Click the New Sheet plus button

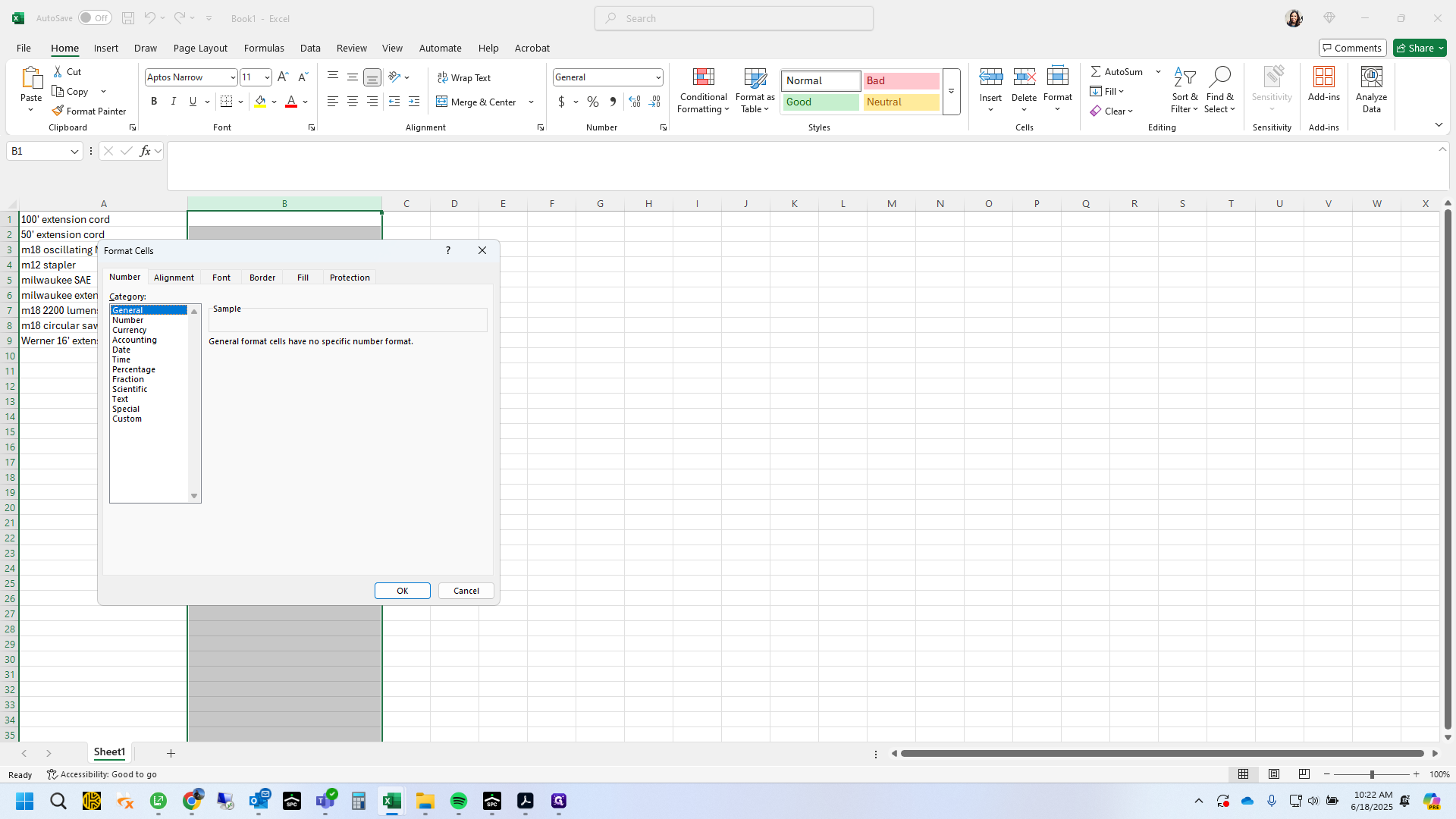(171, 753)
